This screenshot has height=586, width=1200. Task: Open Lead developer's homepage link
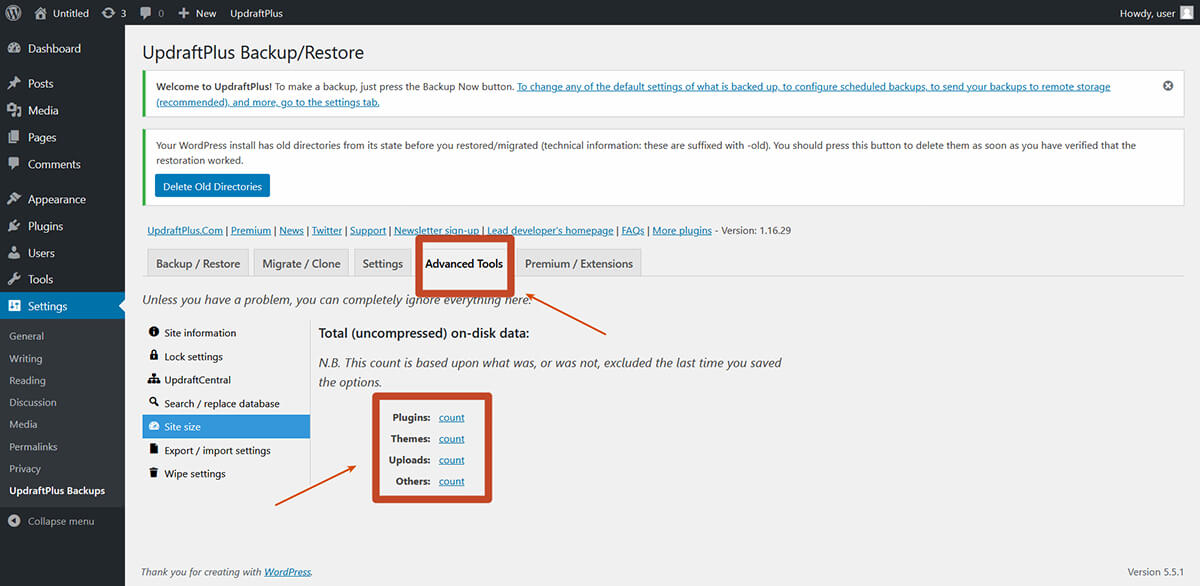pyautogui.click(x=551, y=231)
